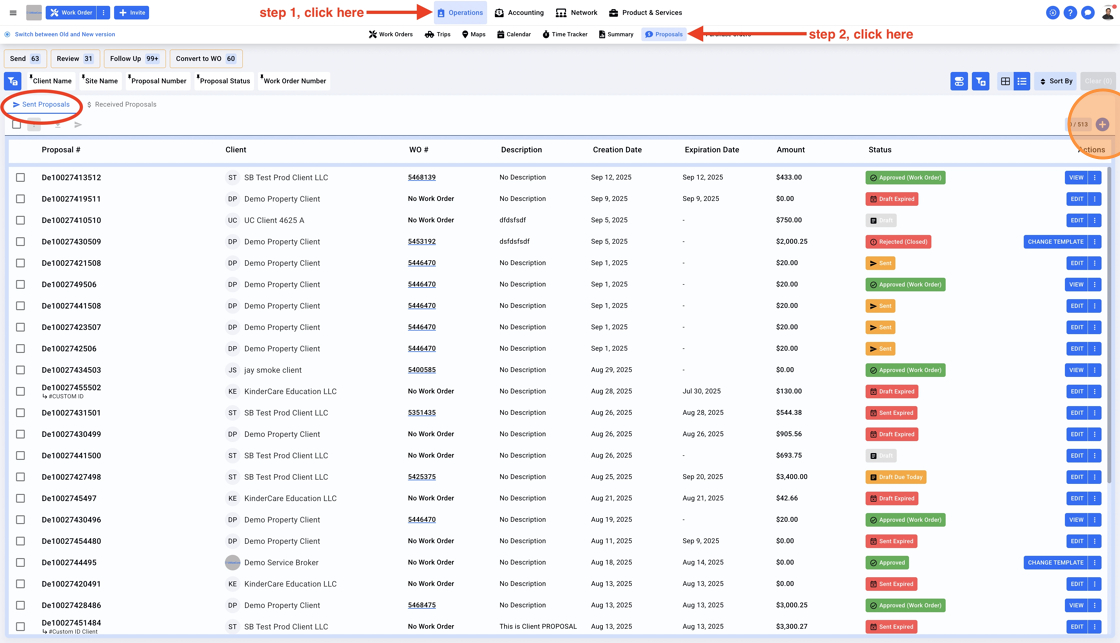Screen dimensions: 1120x643
Task: Open the Client Name filter
Action: (51, 81)
